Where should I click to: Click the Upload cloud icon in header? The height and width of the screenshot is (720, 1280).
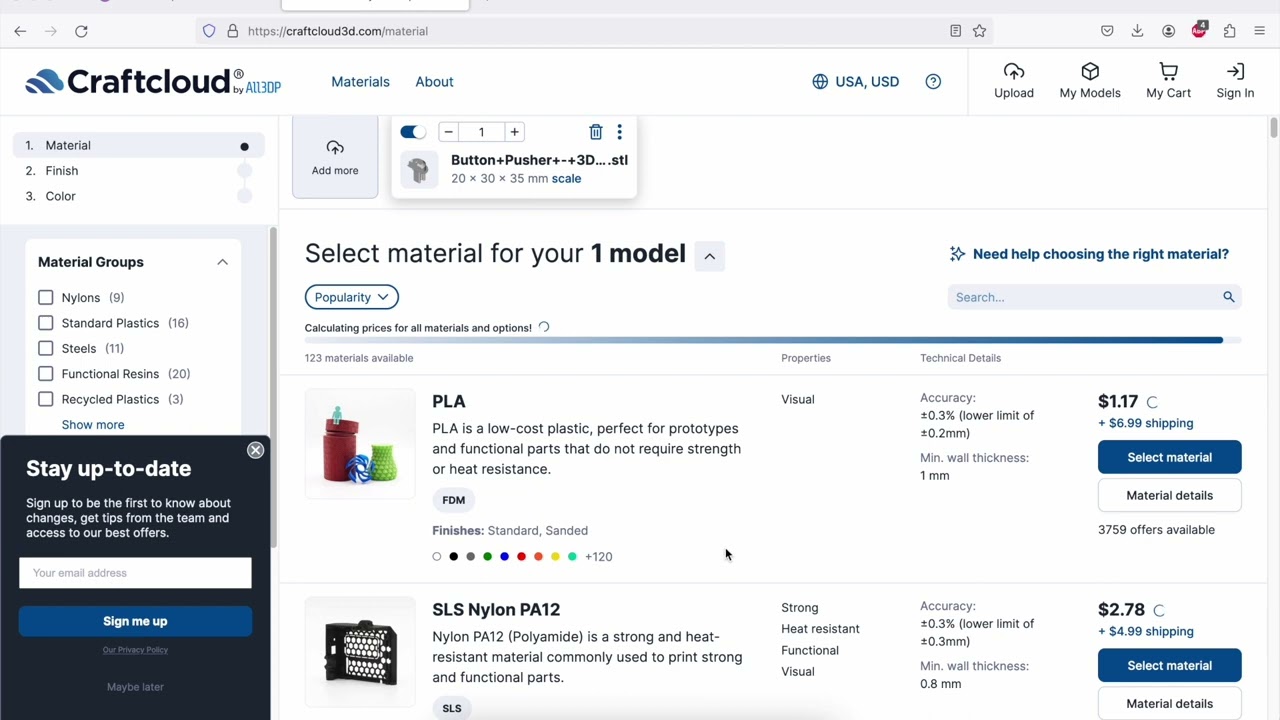click(x=1014, y=72)
